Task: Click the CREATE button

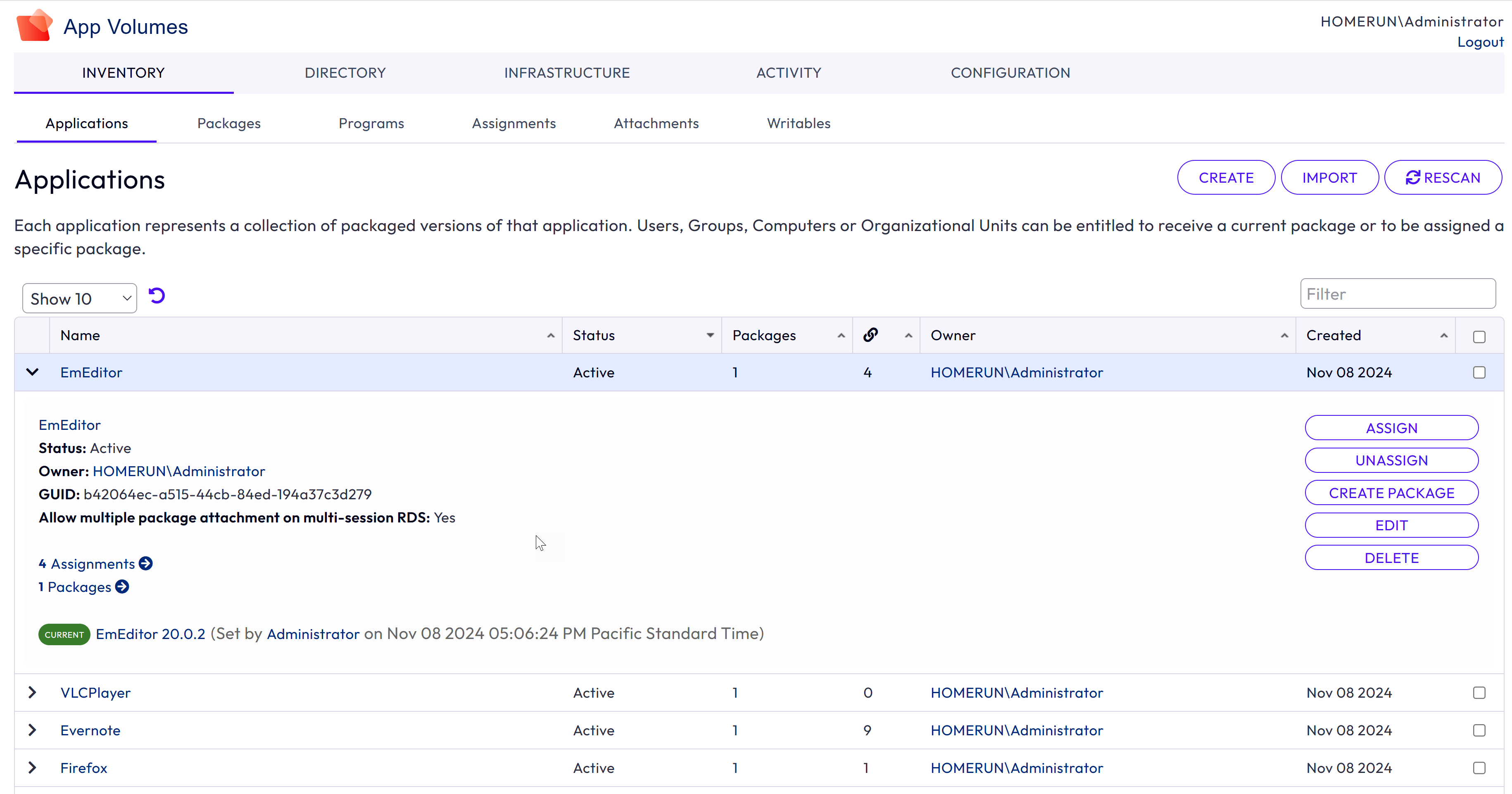Action: pos(1226,177)
